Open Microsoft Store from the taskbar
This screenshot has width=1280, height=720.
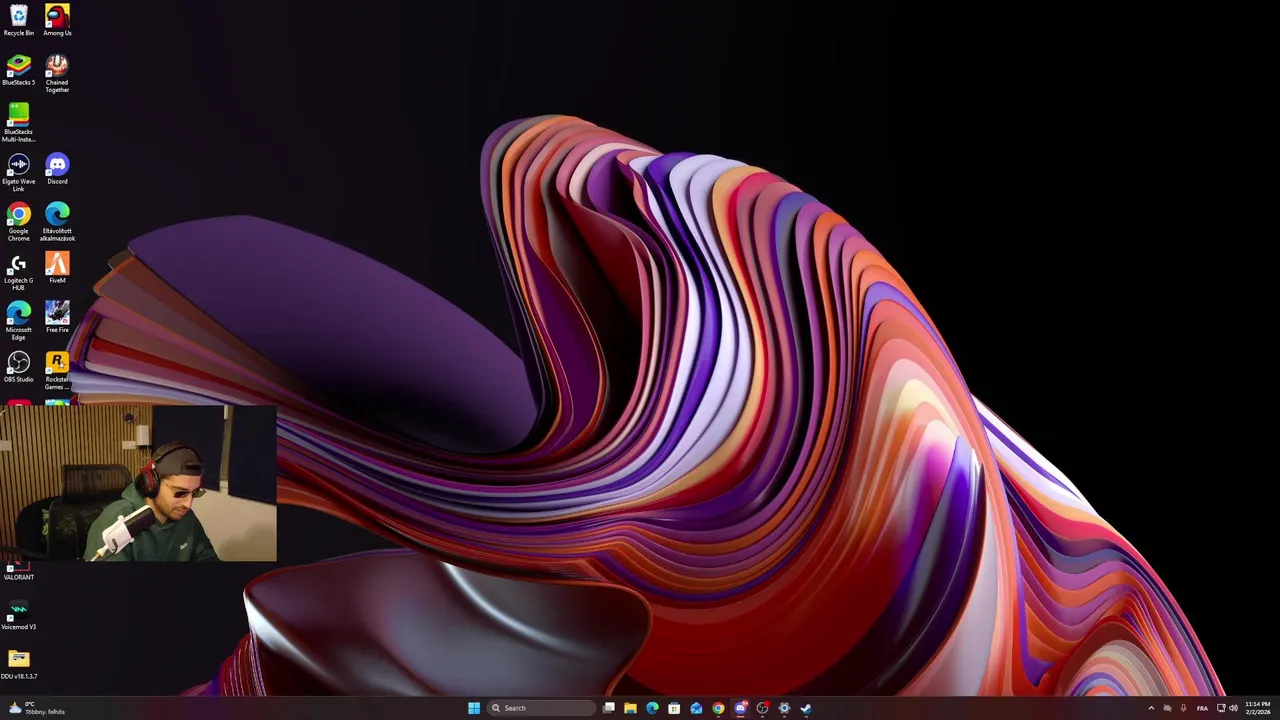(x=674, y=708)
